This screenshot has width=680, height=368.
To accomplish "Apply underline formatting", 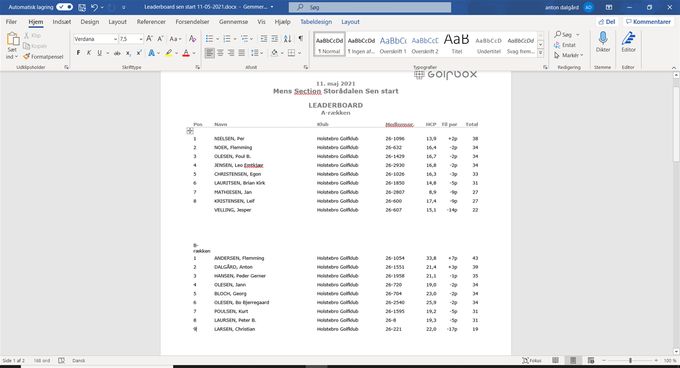I will [99, 53].
